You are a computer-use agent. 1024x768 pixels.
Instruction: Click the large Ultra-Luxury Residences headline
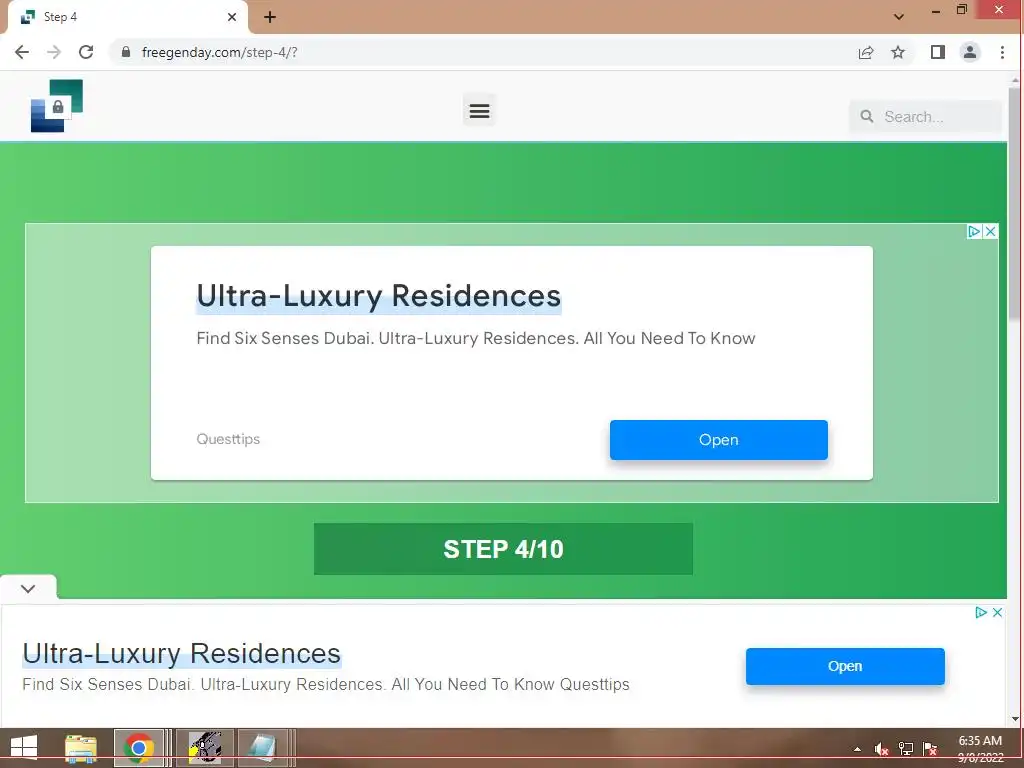click(x=379, y=296)
